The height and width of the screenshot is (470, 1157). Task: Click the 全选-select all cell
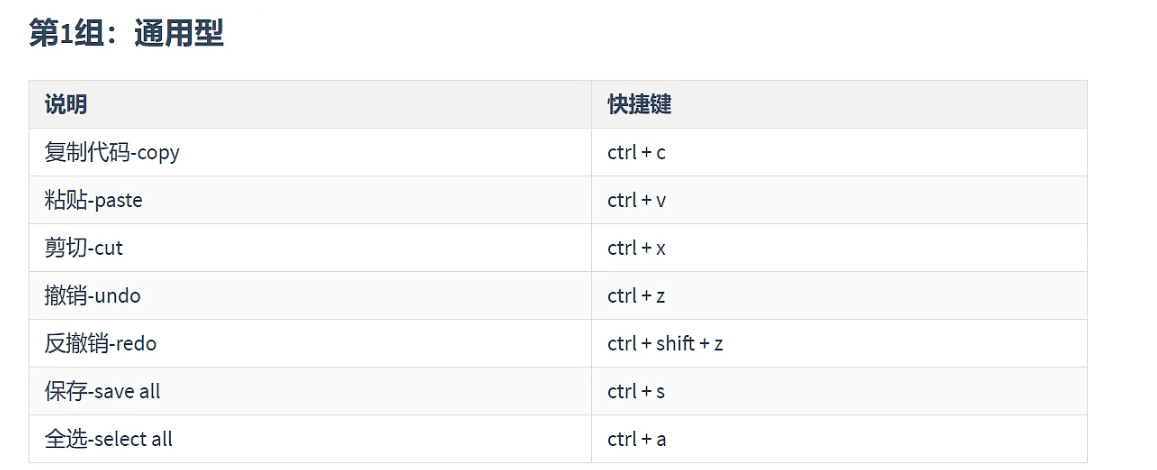point(310,439)
